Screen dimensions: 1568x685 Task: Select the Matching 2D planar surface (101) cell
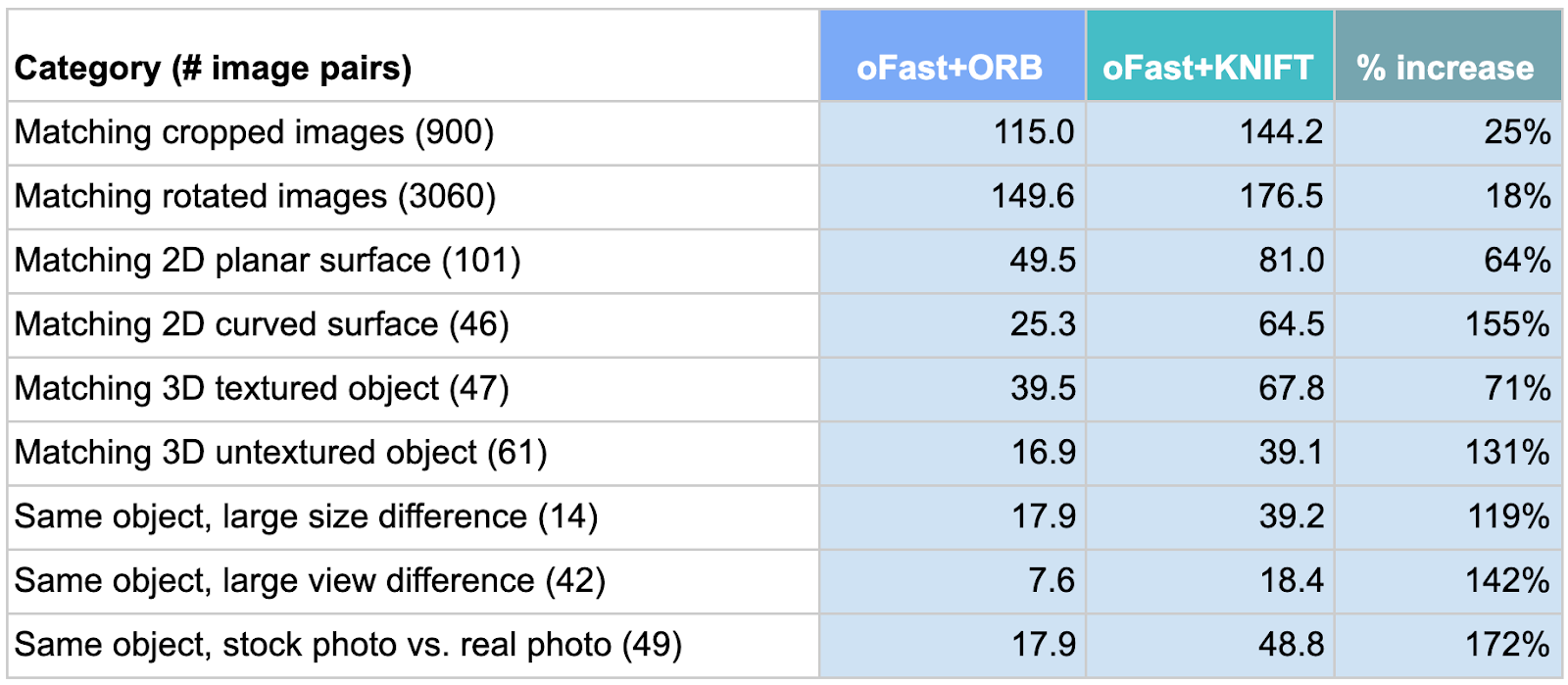coord(268,260)
